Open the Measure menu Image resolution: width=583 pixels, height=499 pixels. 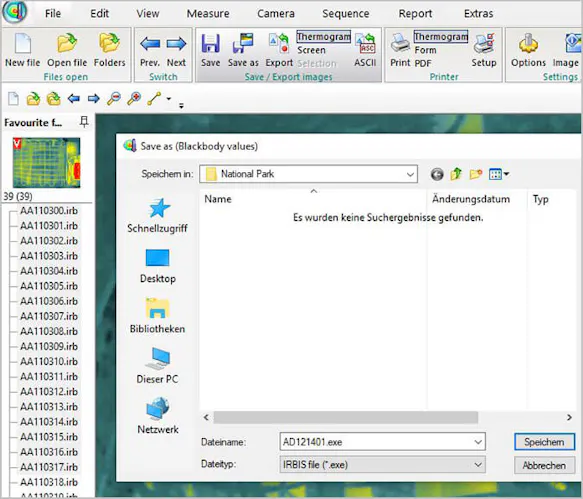pyautogui.click(x=208, y=14)
